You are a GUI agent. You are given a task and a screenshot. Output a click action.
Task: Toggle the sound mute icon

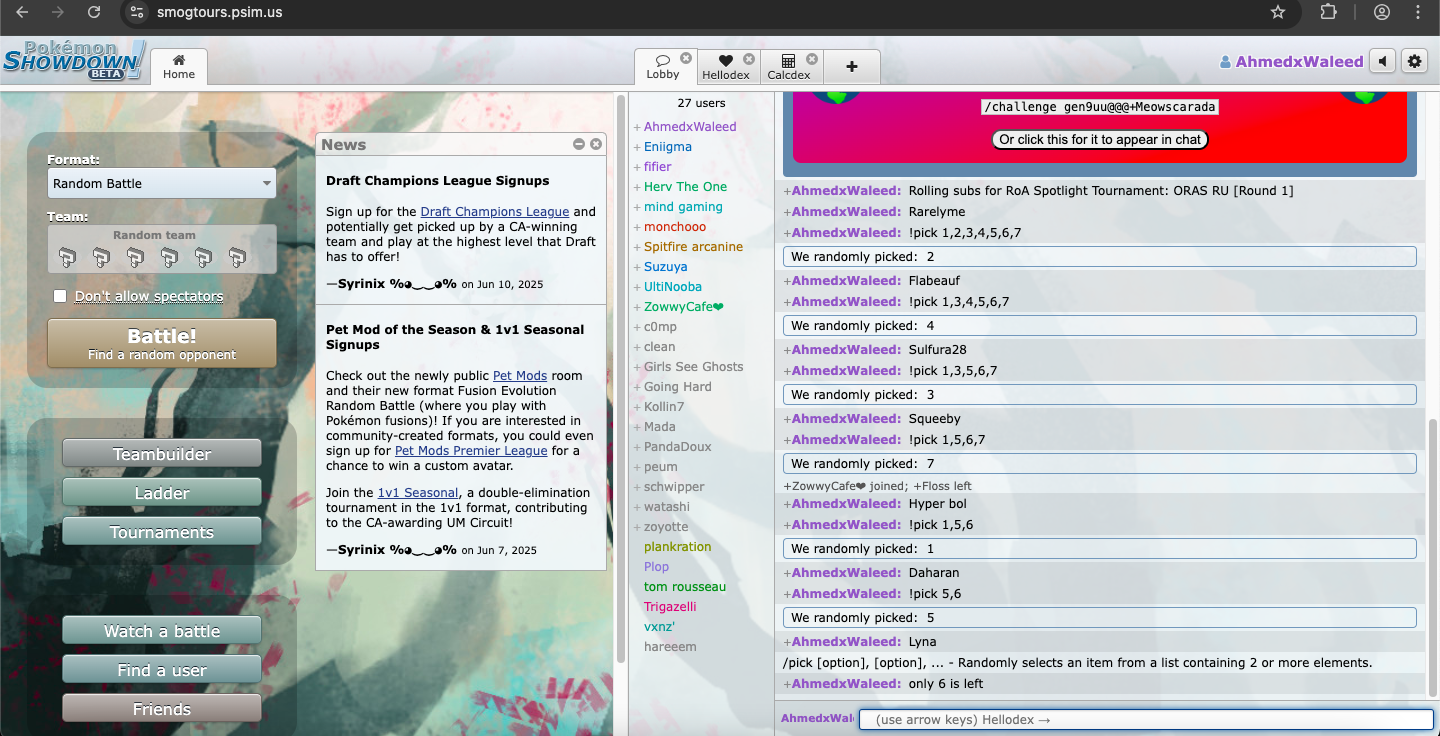tap(1382, 62)
